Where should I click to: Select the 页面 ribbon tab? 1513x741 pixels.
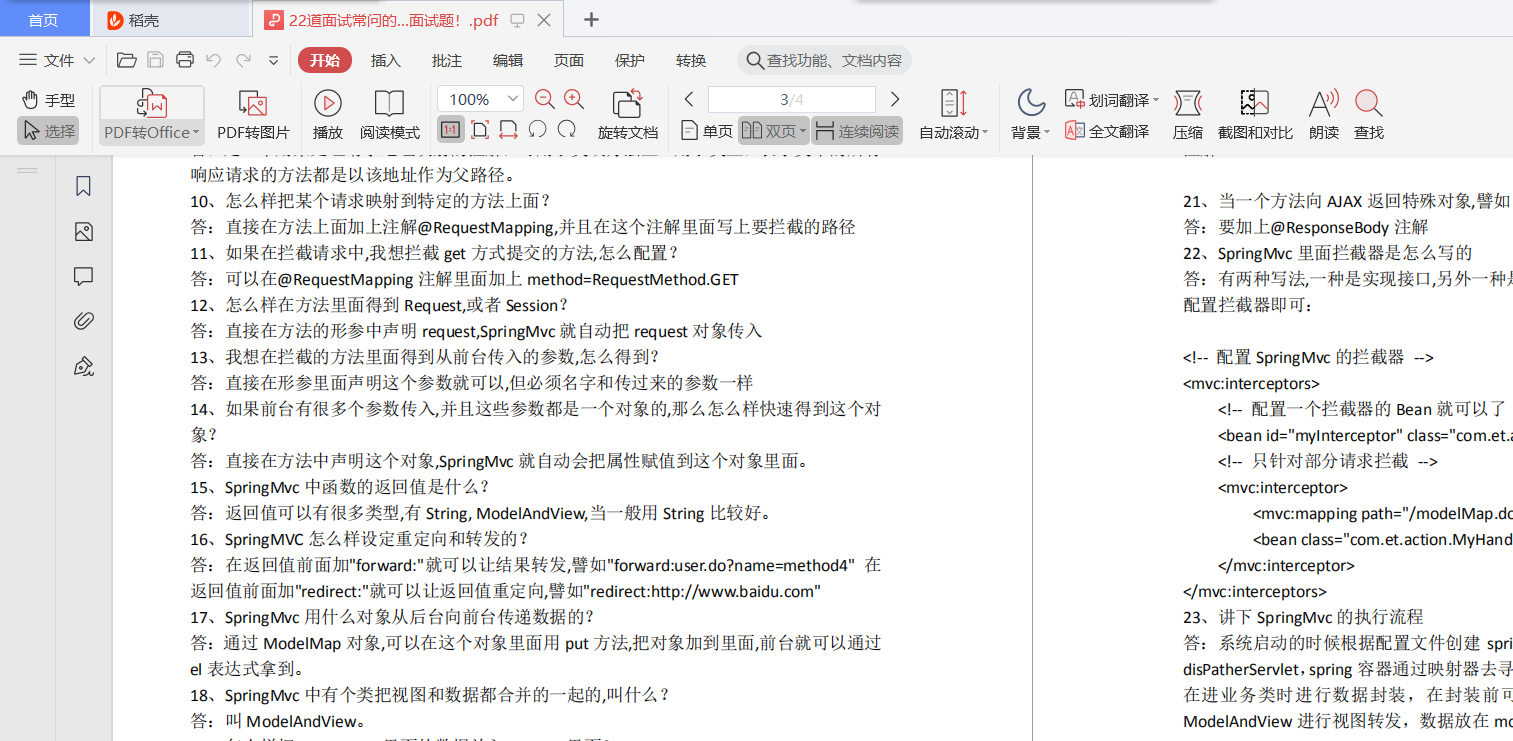pos(569,60)
